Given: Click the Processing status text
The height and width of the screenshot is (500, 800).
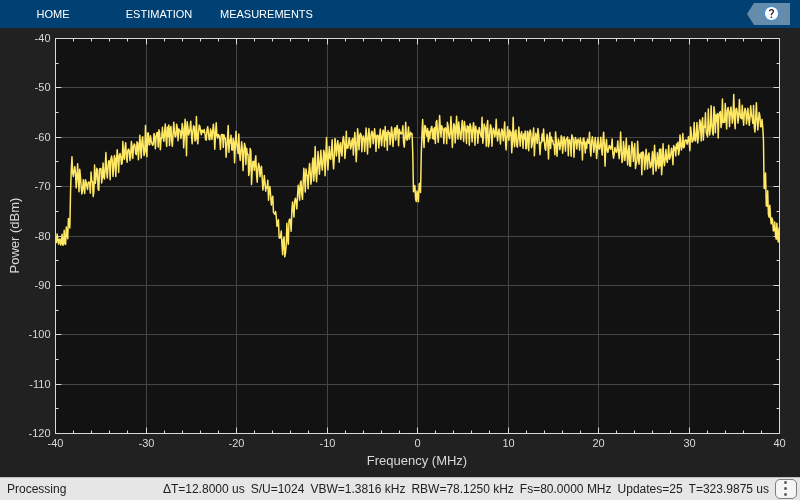Looking at the screenshot, I should point(37,489).
